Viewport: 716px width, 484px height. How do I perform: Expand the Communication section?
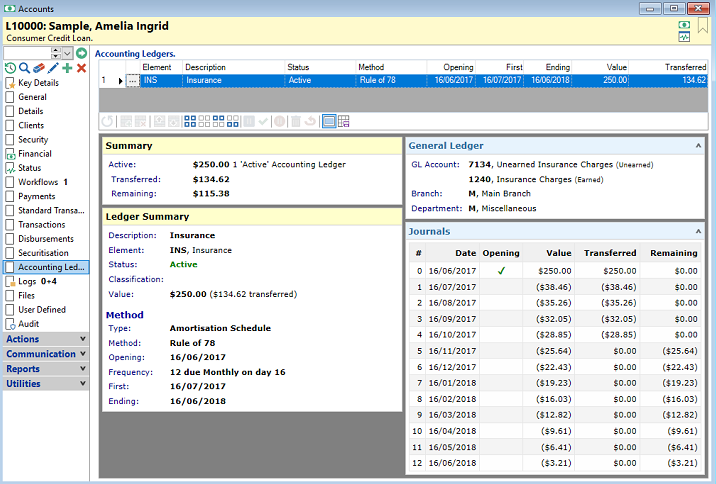(x=46, y=354)
